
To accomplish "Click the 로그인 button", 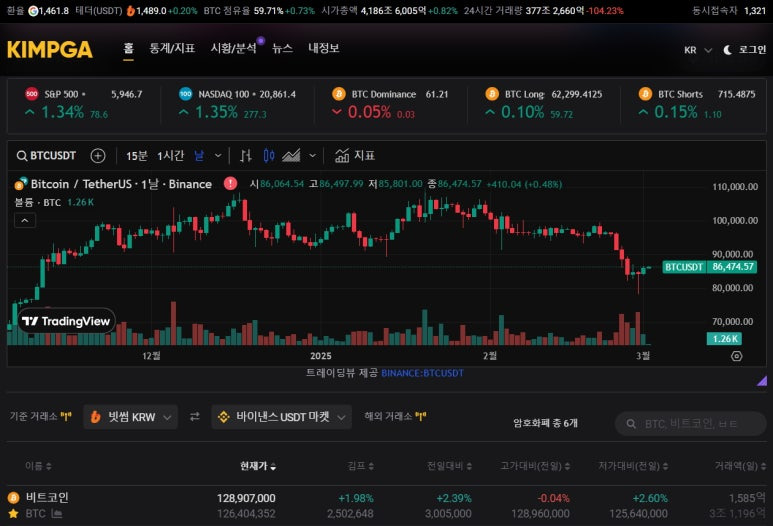I will point(752,50).
